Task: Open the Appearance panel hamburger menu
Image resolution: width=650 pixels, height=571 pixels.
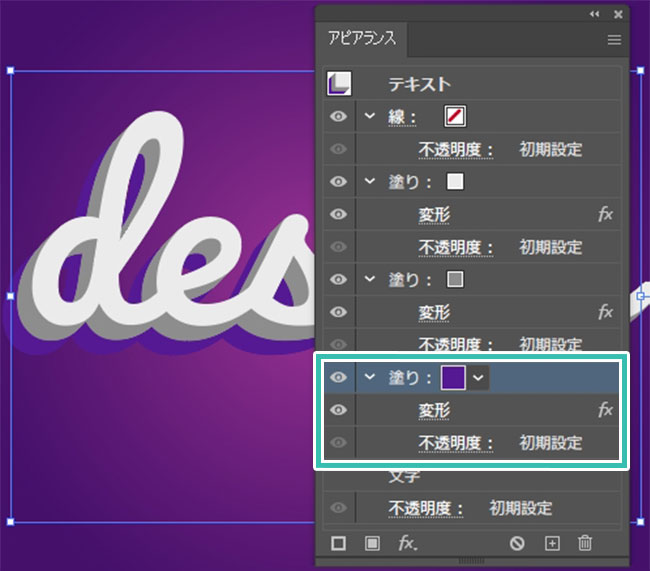Action: pos(614,40)
